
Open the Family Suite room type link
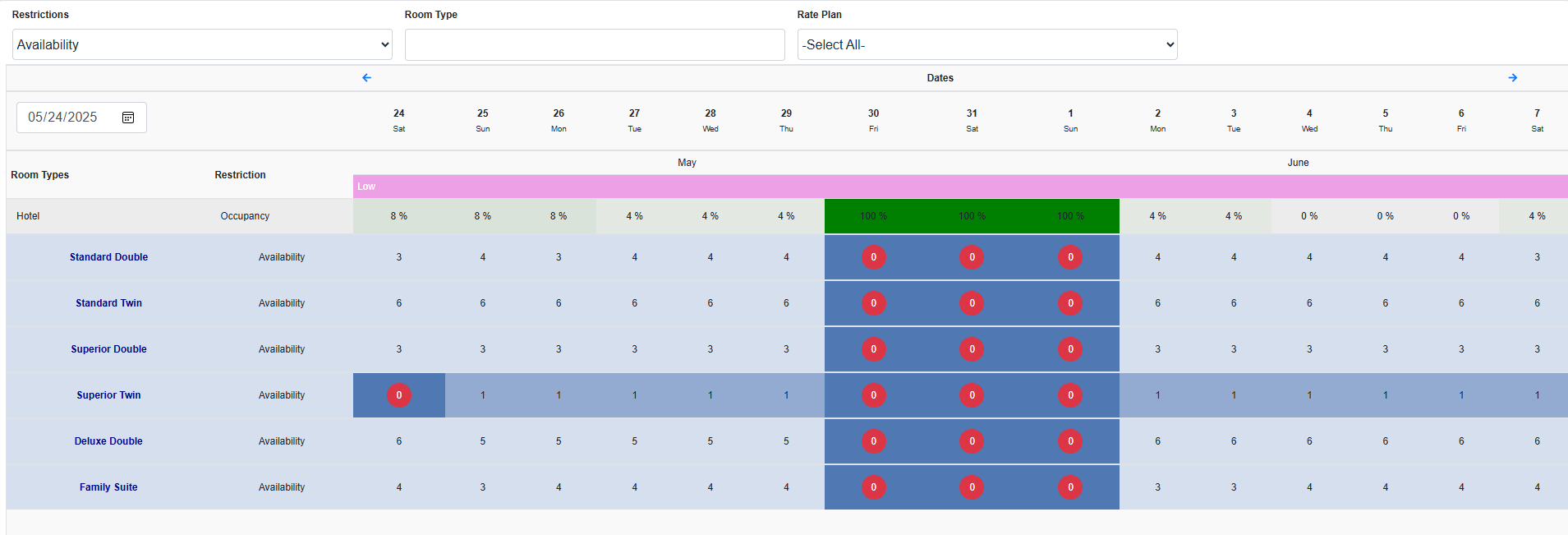coord(108,487)
